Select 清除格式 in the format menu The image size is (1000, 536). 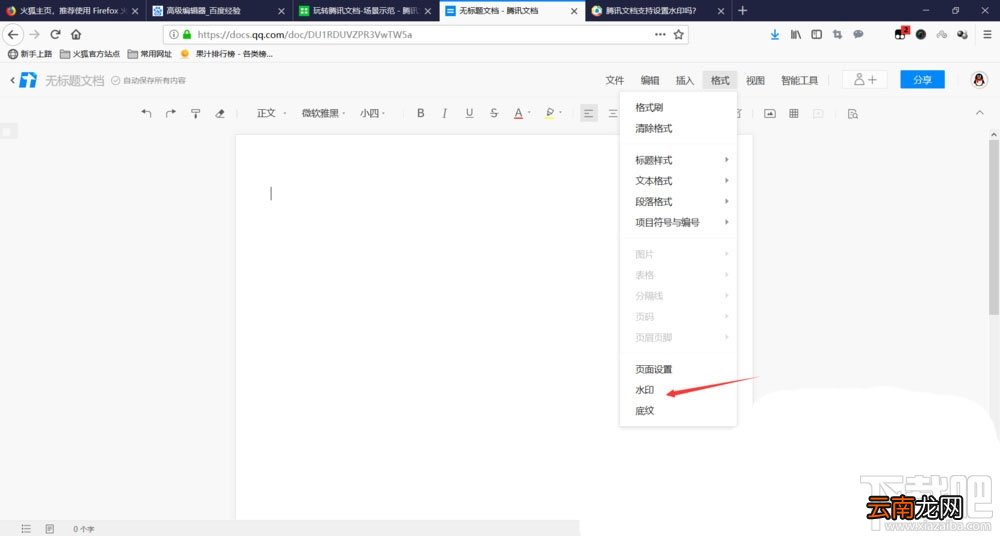[x=678, y=128]
